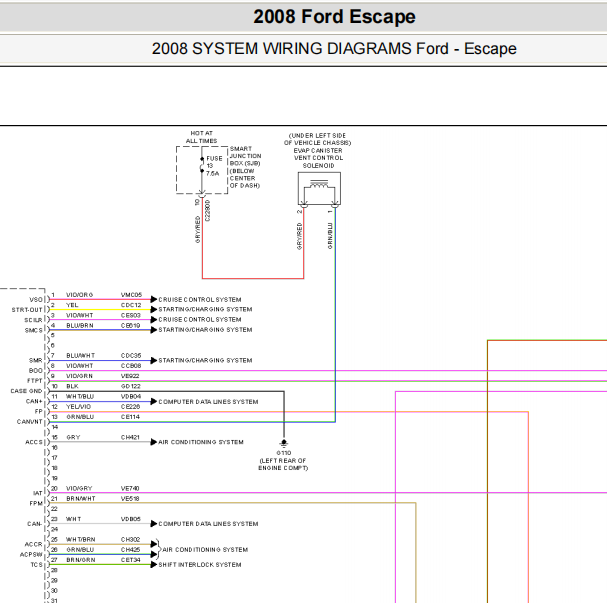Click 'STARTING/CHARGING SYSTEM' on the SMR line
The image size is (607, 603).
click(x=205, y=361)
